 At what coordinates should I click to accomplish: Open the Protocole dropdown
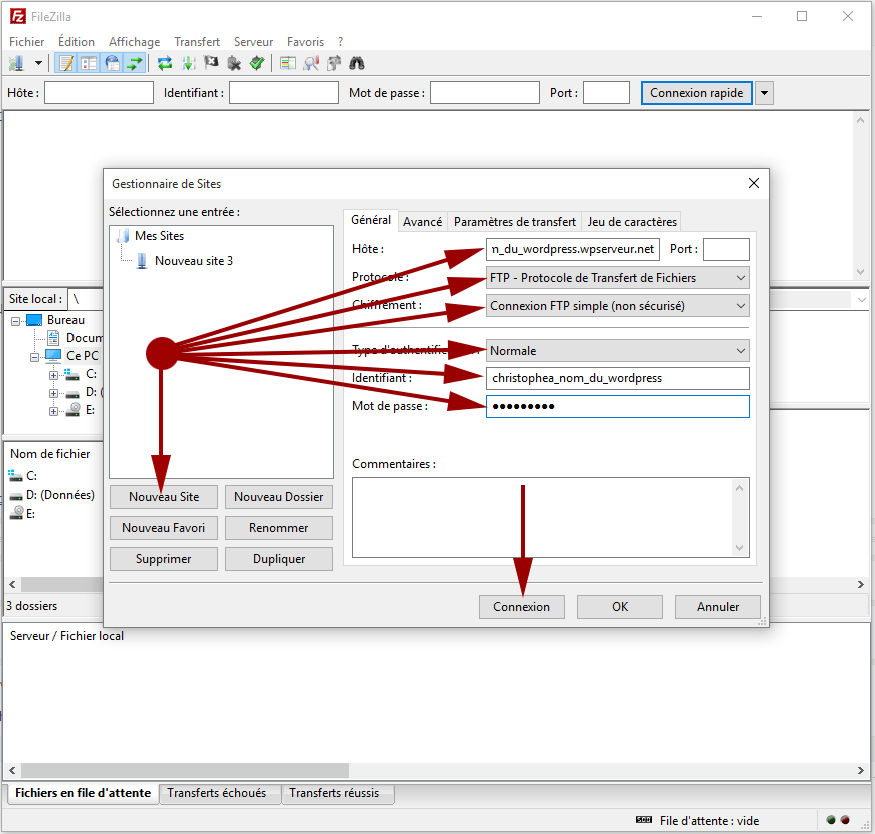click(x=618, y=278)
